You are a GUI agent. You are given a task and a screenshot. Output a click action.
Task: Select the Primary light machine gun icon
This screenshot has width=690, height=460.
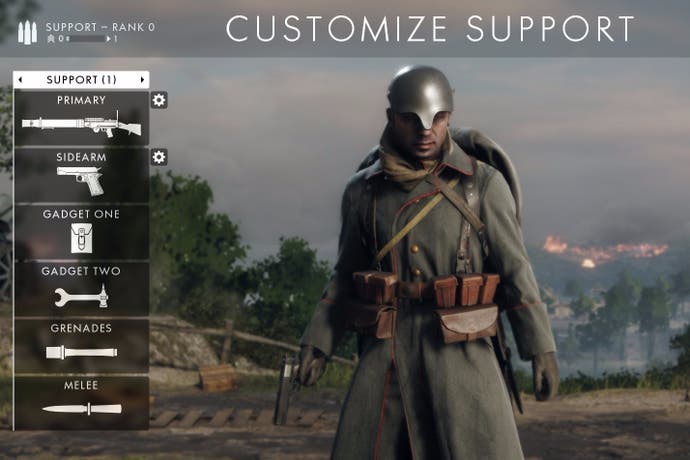pyautogui.click(x=82, y=125)
